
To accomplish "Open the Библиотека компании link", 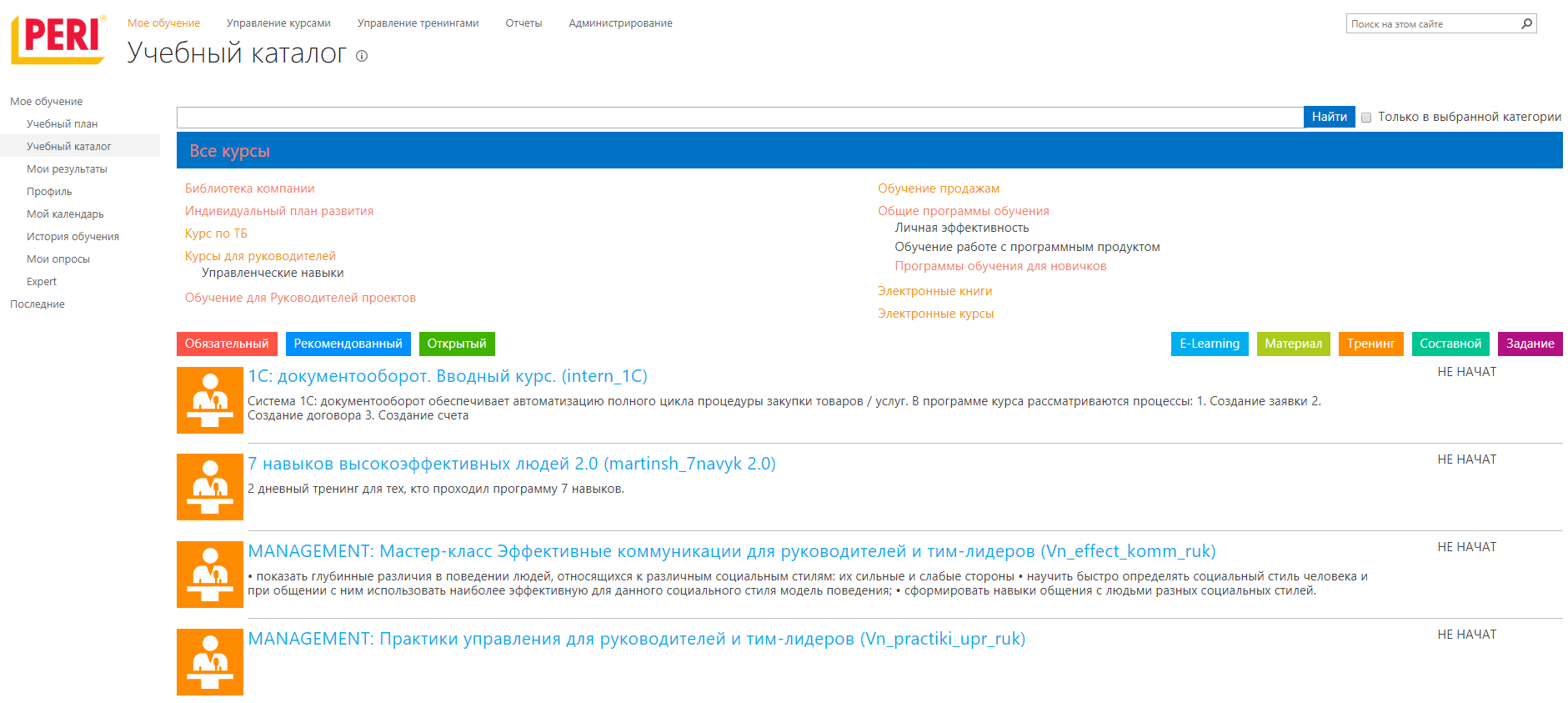I will pyautogui.click(x=249, y=188).
